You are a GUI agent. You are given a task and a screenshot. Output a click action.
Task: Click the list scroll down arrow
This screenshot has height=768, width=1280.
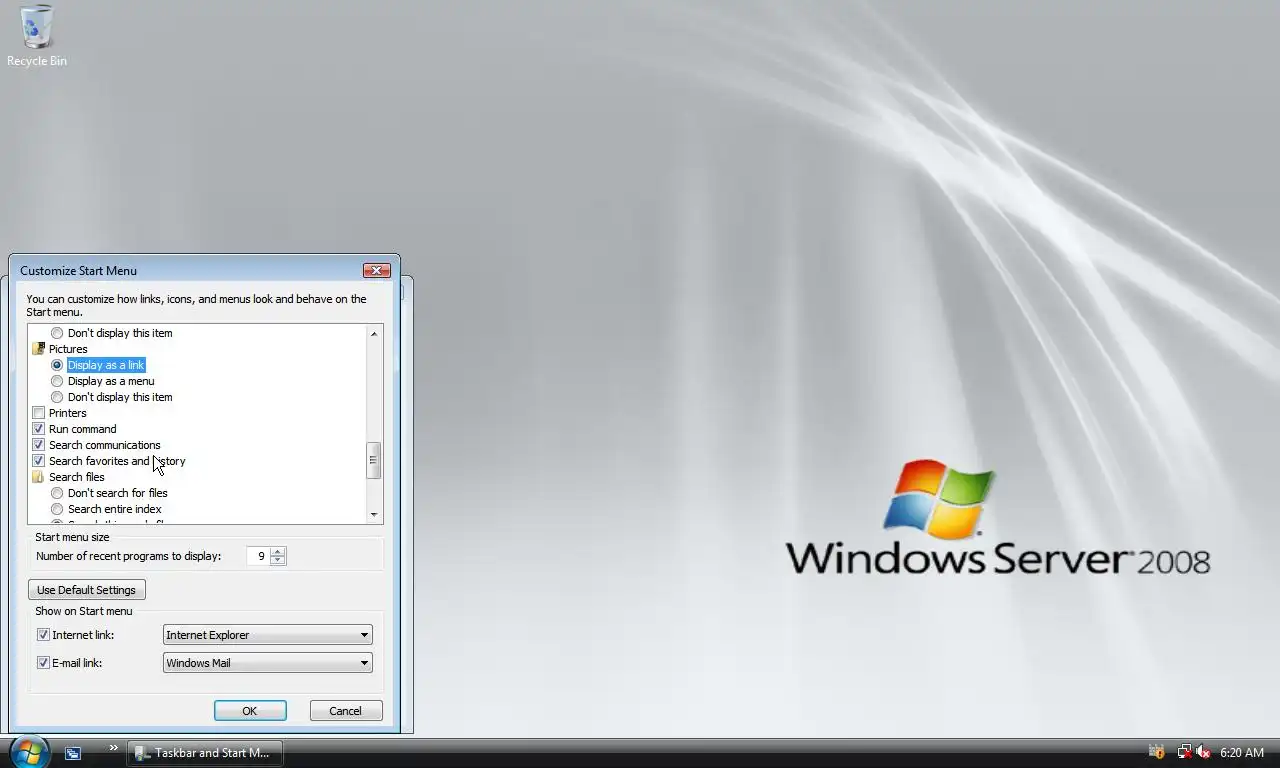(x=374, y=514)
